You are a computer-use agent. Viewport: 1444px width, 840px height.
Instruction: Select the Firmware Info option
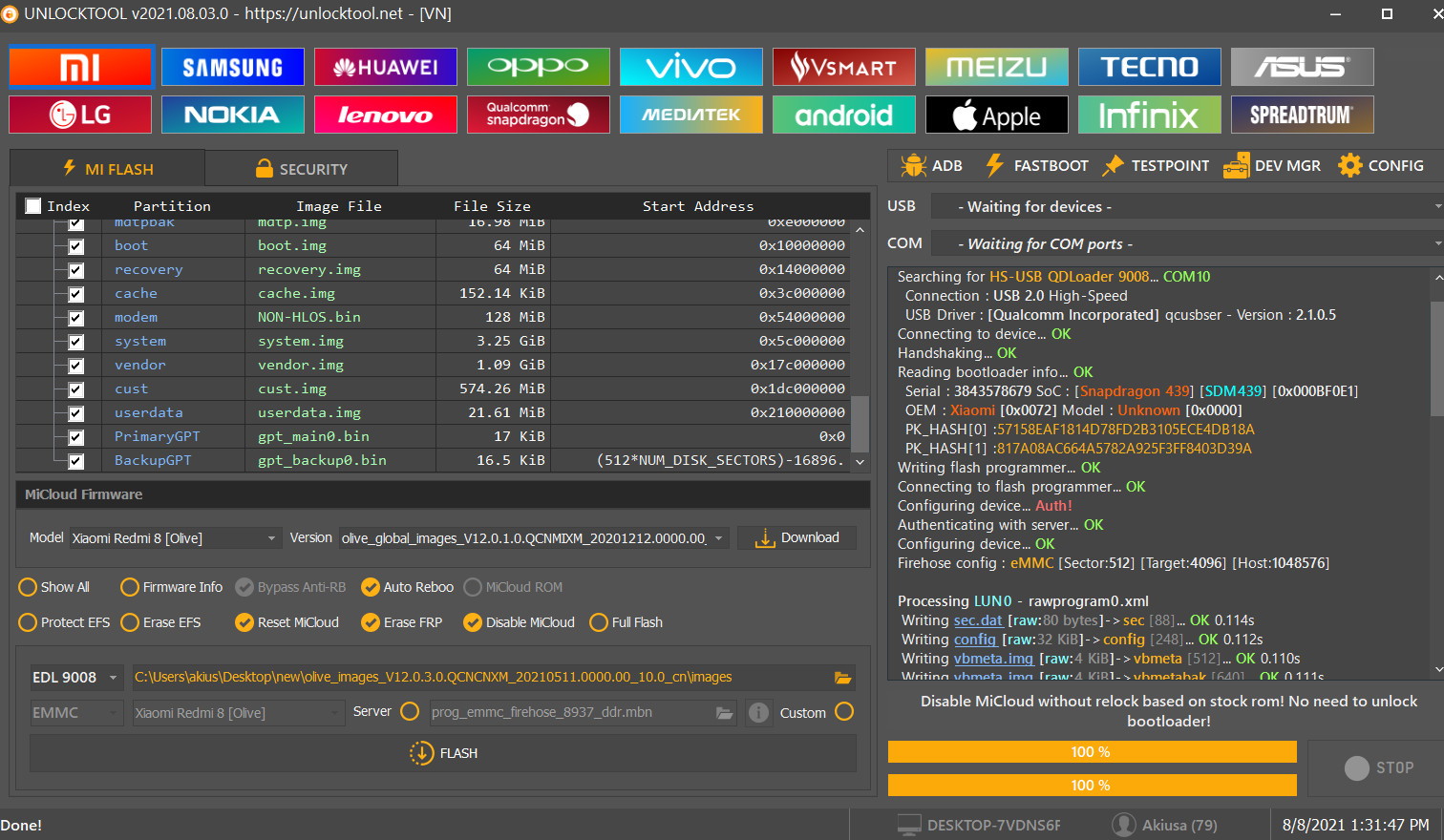tap(172, 587)
